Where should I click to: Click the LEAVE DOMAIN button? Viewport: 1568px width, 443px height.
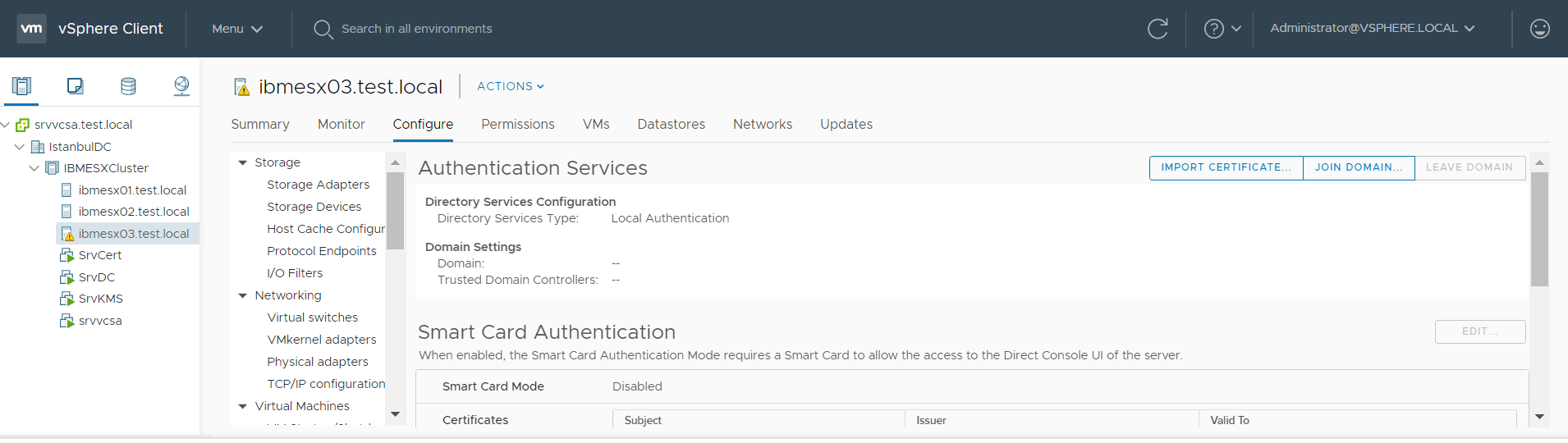click(1469, 167)
